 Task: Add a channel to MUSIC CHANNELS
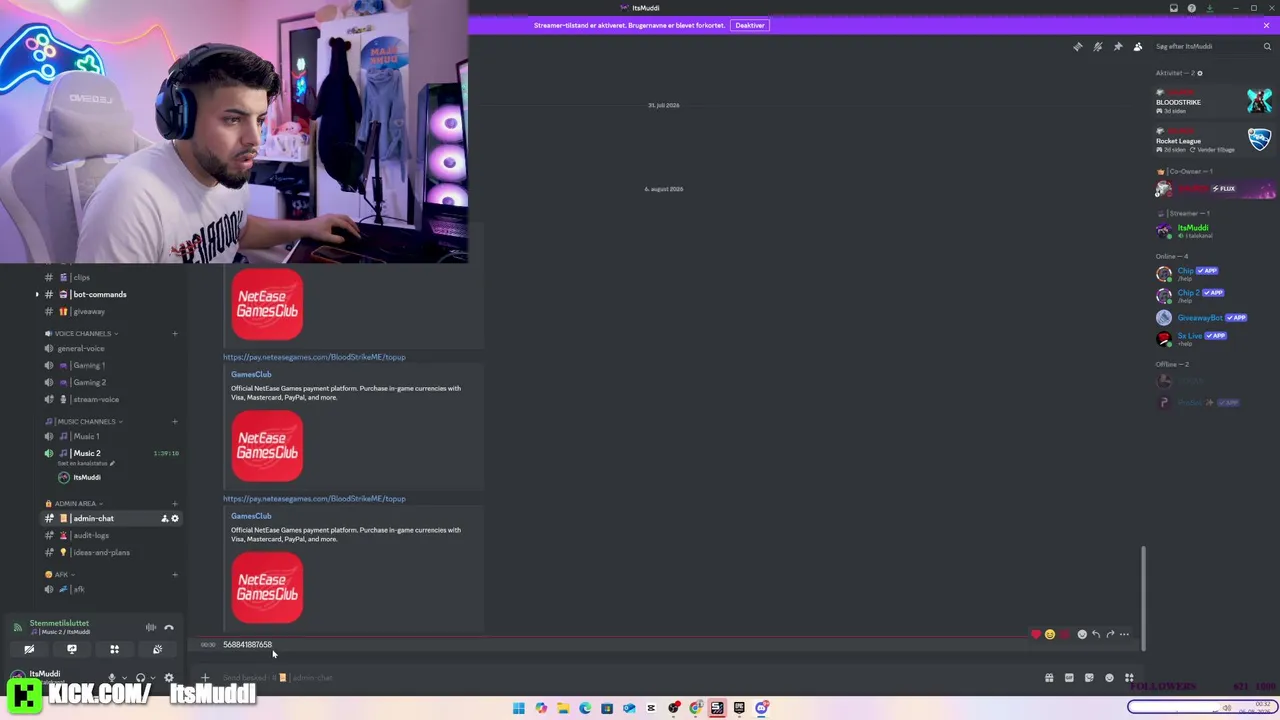coord(175,421)
